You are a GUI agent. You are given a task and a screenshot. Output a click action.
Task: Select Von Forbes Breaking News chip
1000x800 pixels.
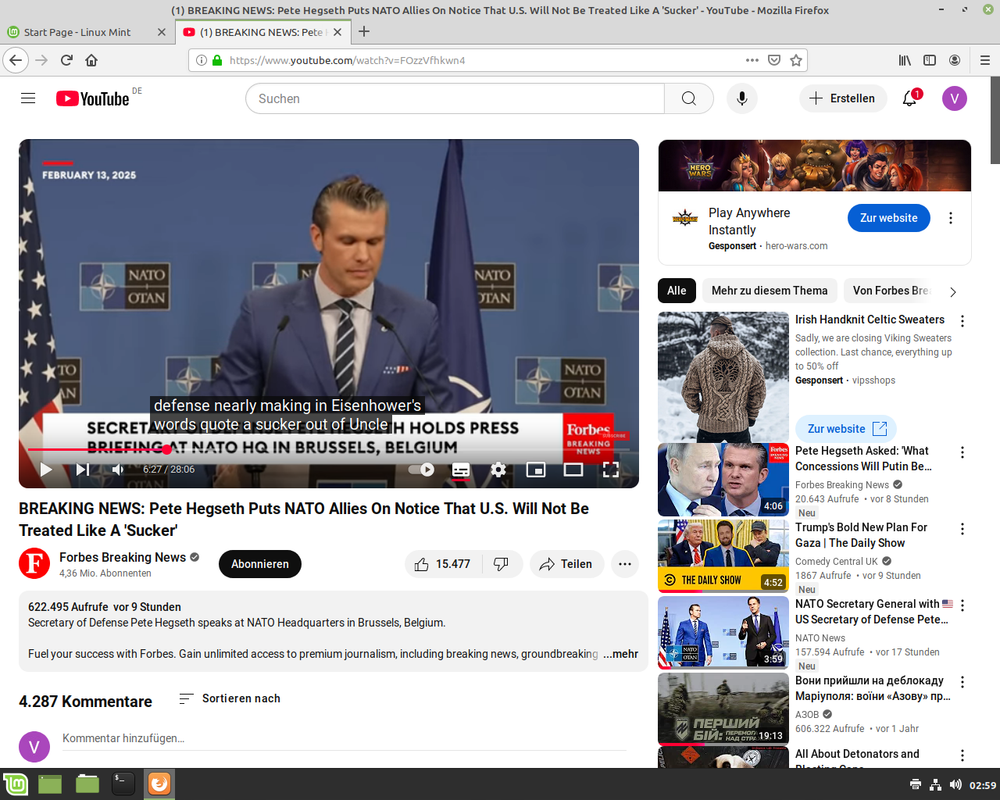tap(890, 291)
